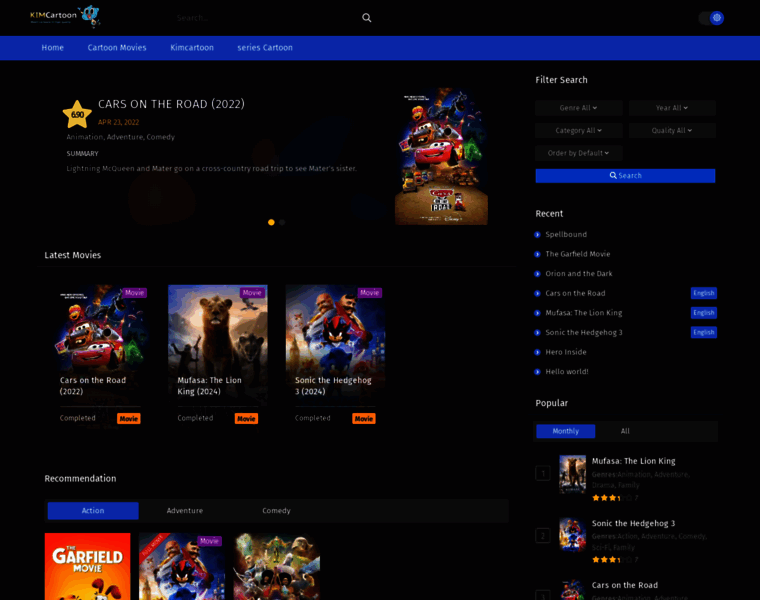Open the Kimcartoon menu item
Image resolution: width=760 pixels, height=600 pixels.
click(x=192, y=47)
